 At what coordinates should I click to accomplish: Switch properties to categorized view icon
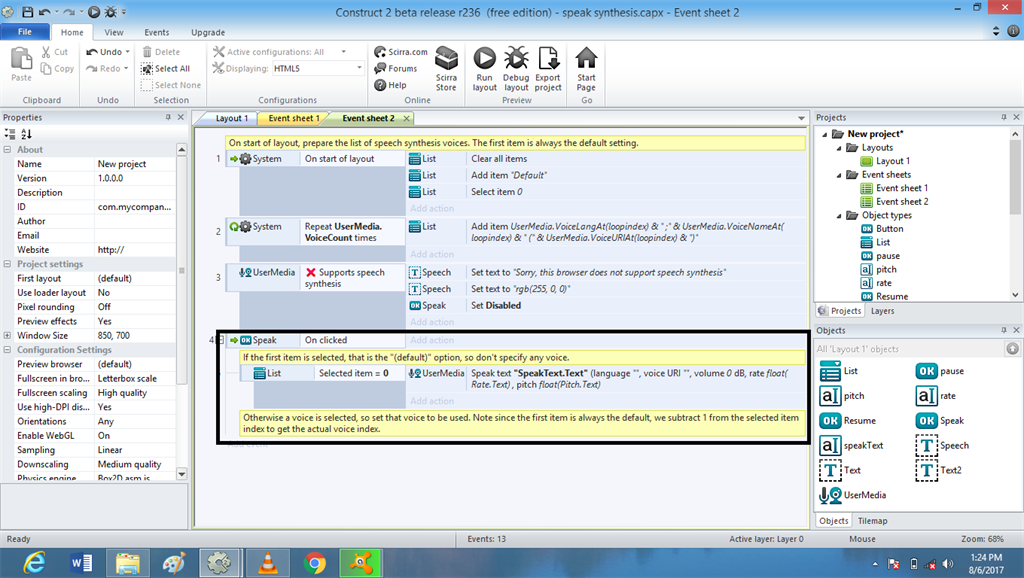click(10, 134)
